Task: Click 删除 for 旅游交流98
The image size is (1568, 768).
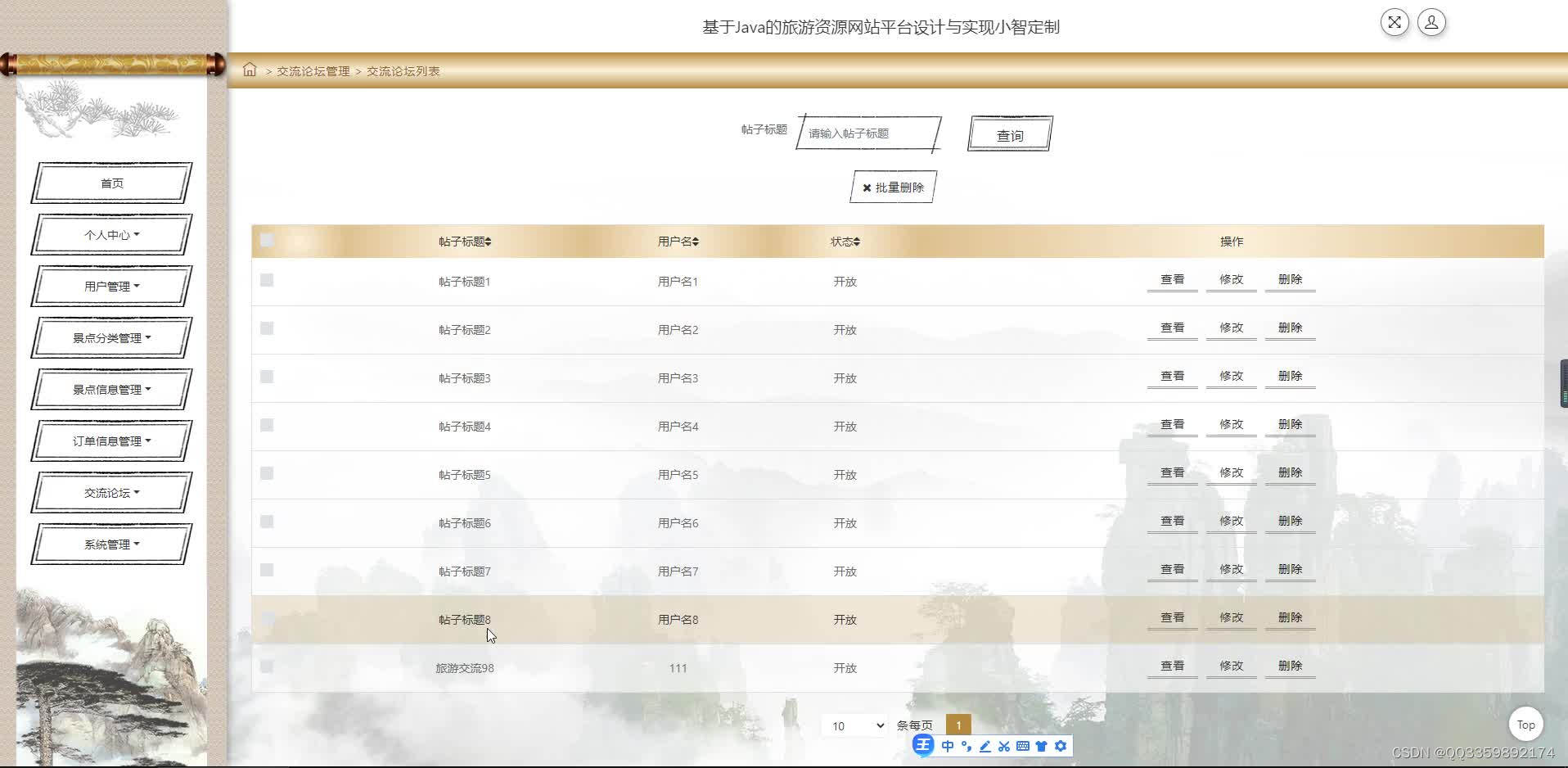Action: [1290, 666]
